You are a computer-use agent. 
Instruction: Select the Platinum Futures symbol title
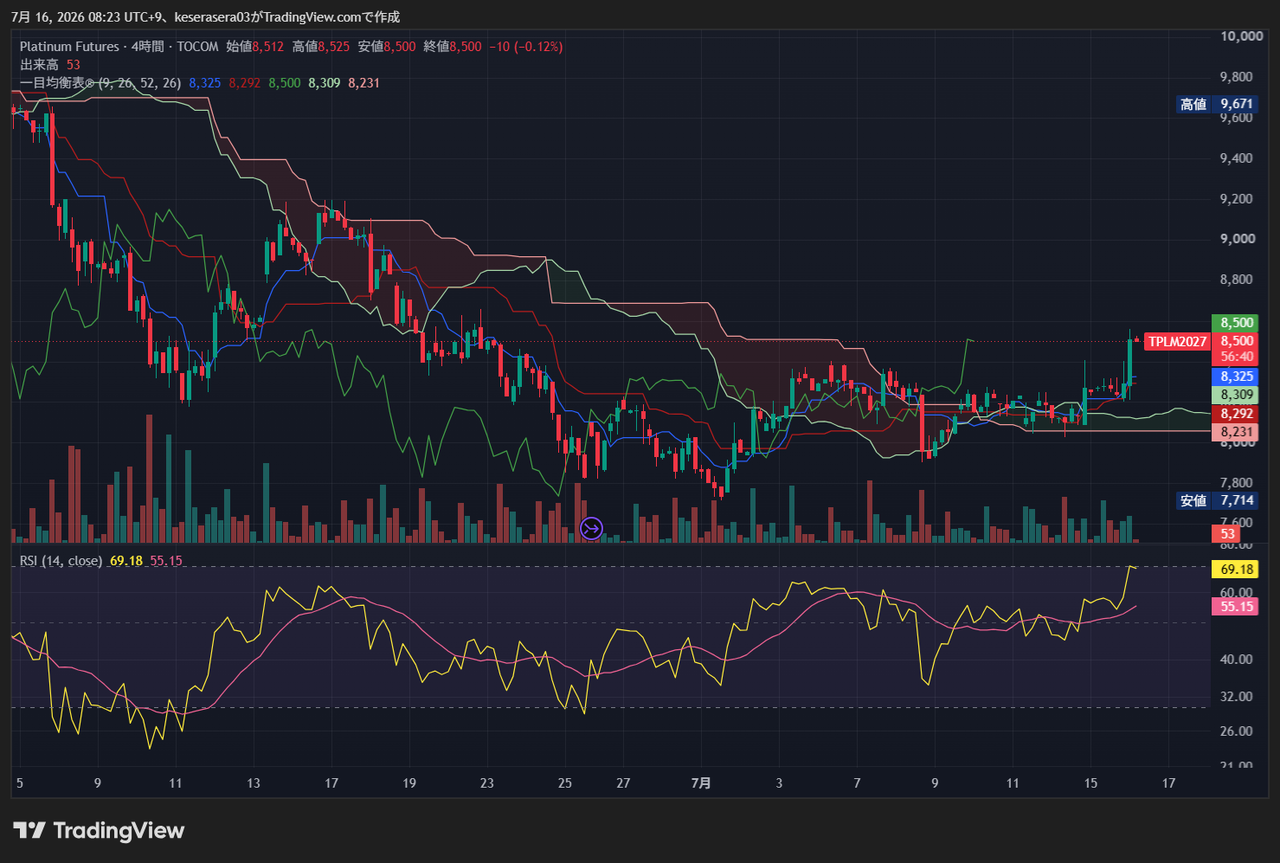pos(69,47)
